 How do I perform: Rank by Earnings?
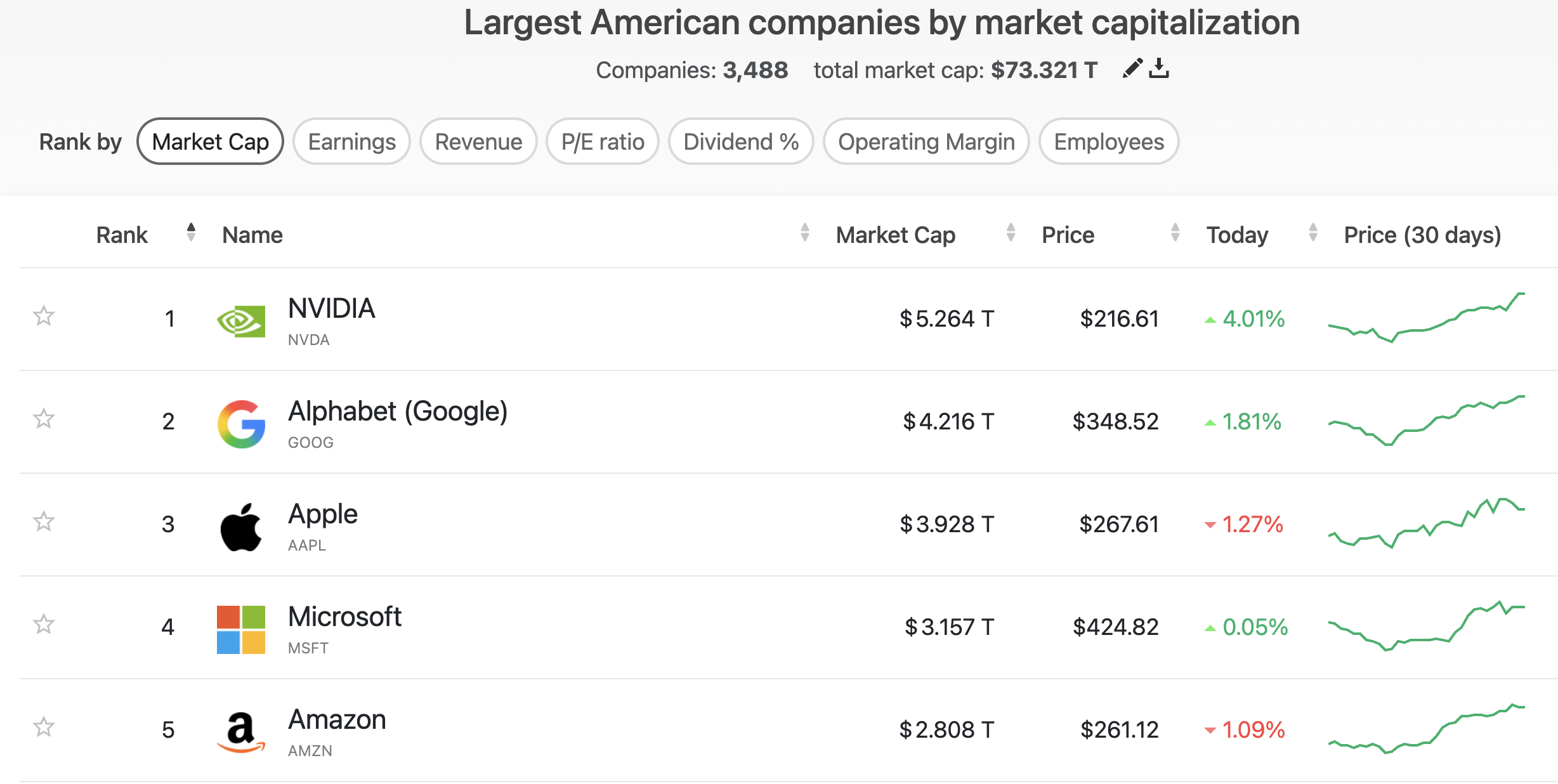click(x=351, y=141)
